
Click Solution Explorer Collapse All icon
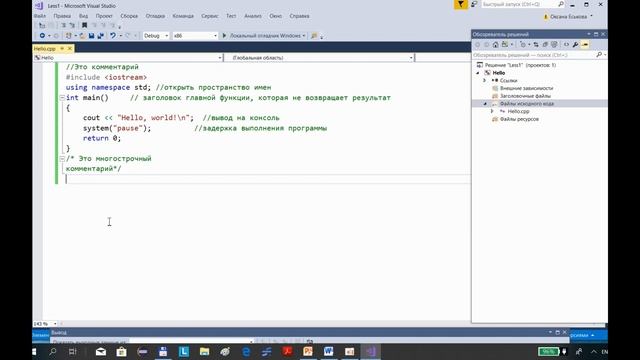point(545,44)
